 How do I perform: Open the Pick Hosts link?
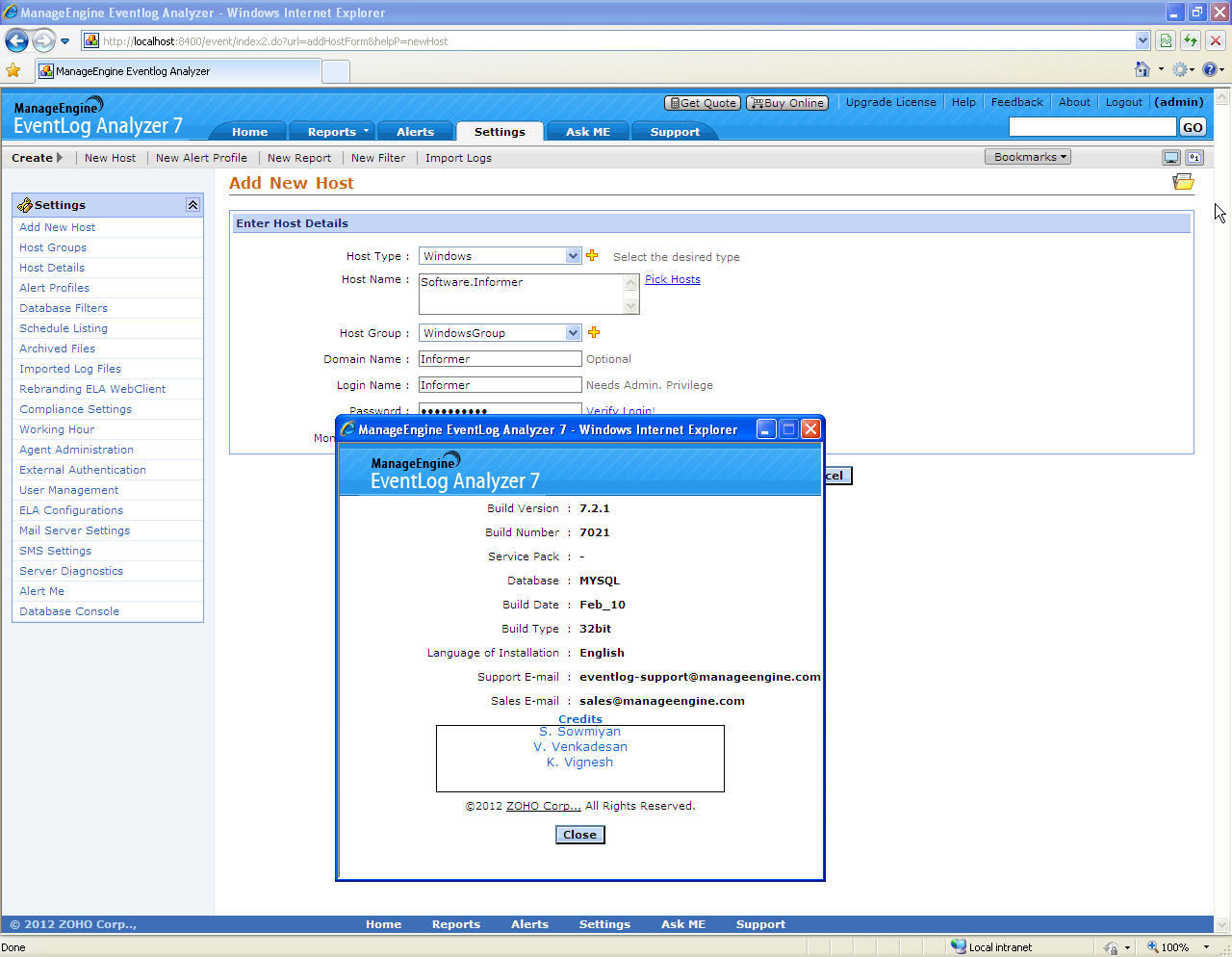click(x=672, y=279)
